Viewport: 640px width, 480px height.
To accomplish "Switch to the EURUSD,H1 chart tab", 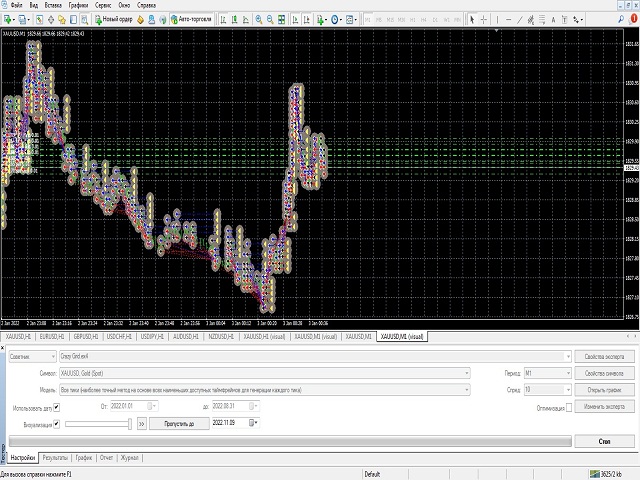I will [x=52, y=336].
